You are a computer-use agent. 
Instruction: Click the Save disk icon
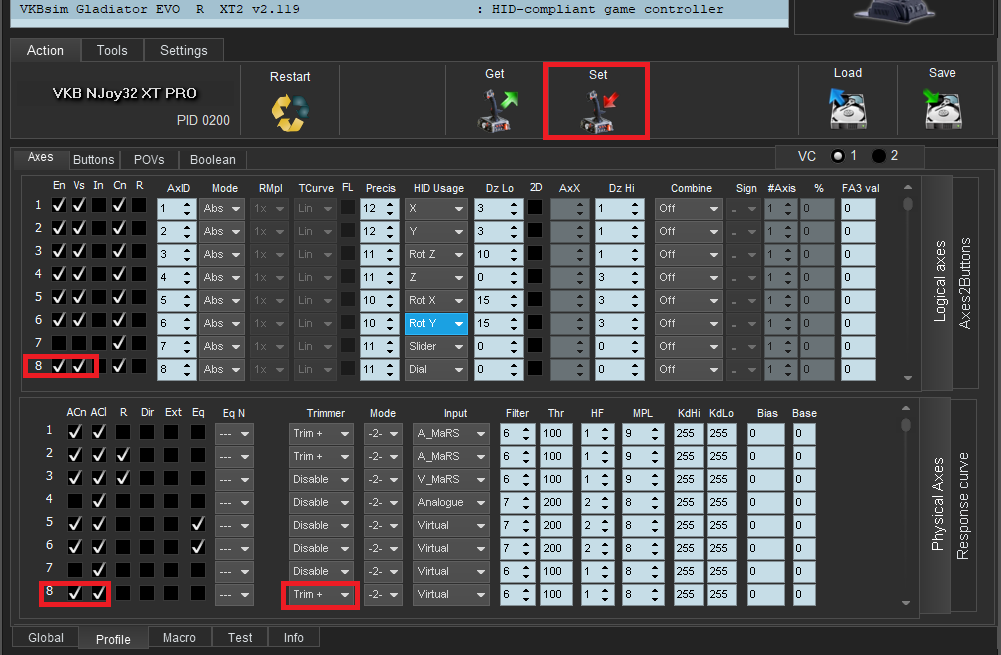click(941, 109)
